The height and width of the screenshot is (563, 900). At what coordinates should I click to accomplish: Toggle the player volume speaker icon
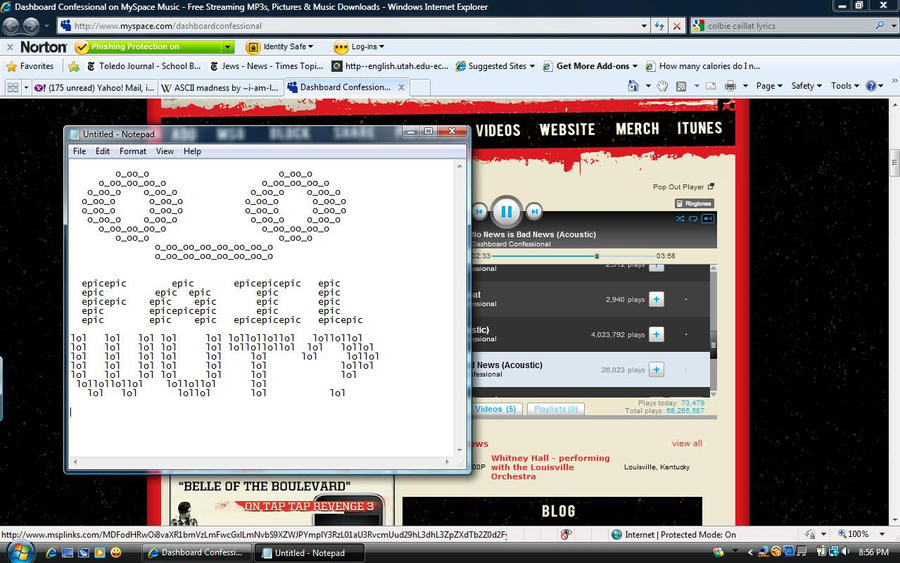(x=708, y=219)
